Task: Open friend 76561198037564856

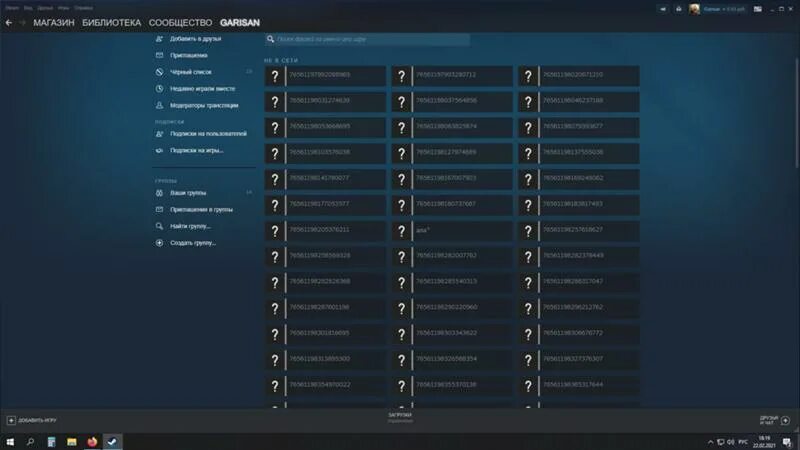Action: (x=452, y=102)
